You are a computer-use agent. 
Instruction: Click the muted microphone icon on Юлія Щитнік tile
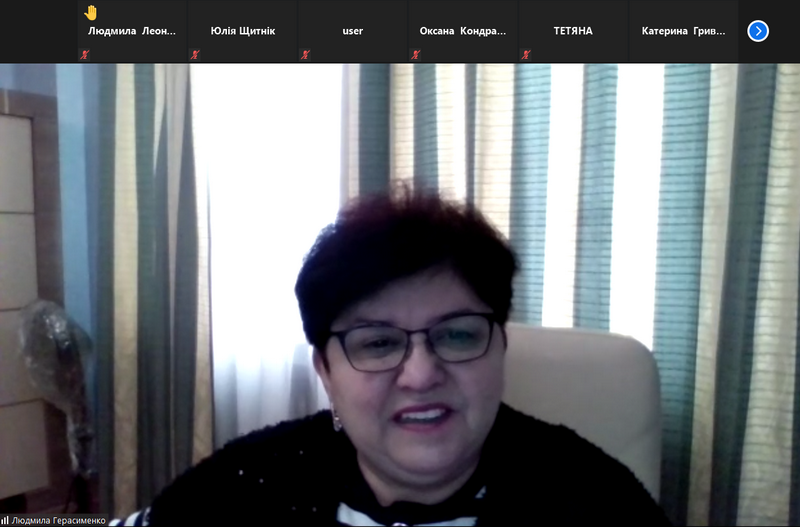195,54
